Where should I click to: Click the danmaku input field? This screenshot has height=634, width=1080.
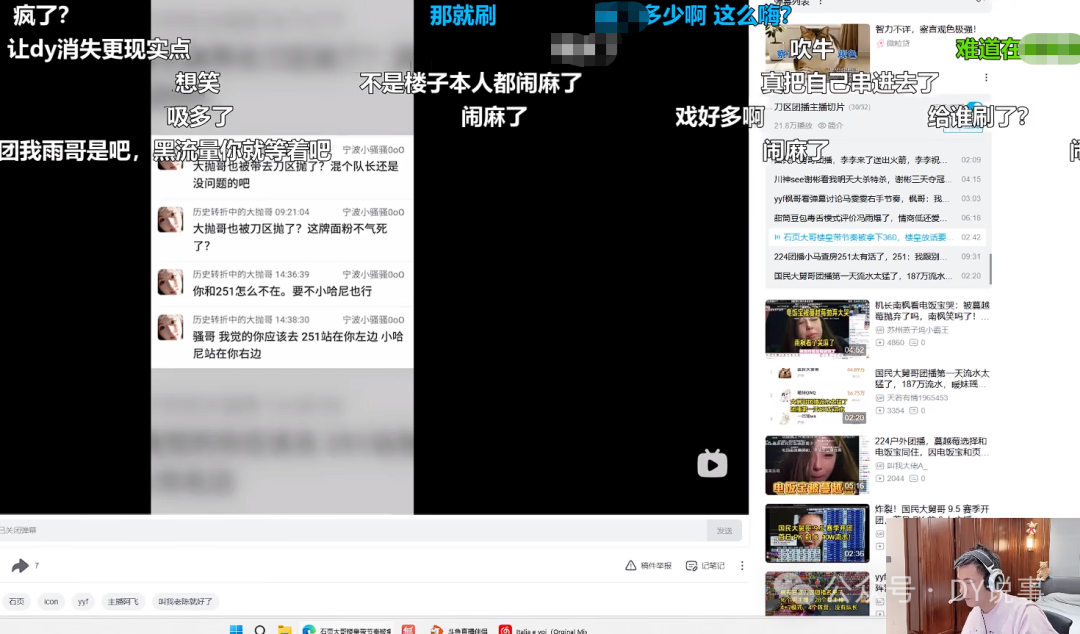[353, 531]
